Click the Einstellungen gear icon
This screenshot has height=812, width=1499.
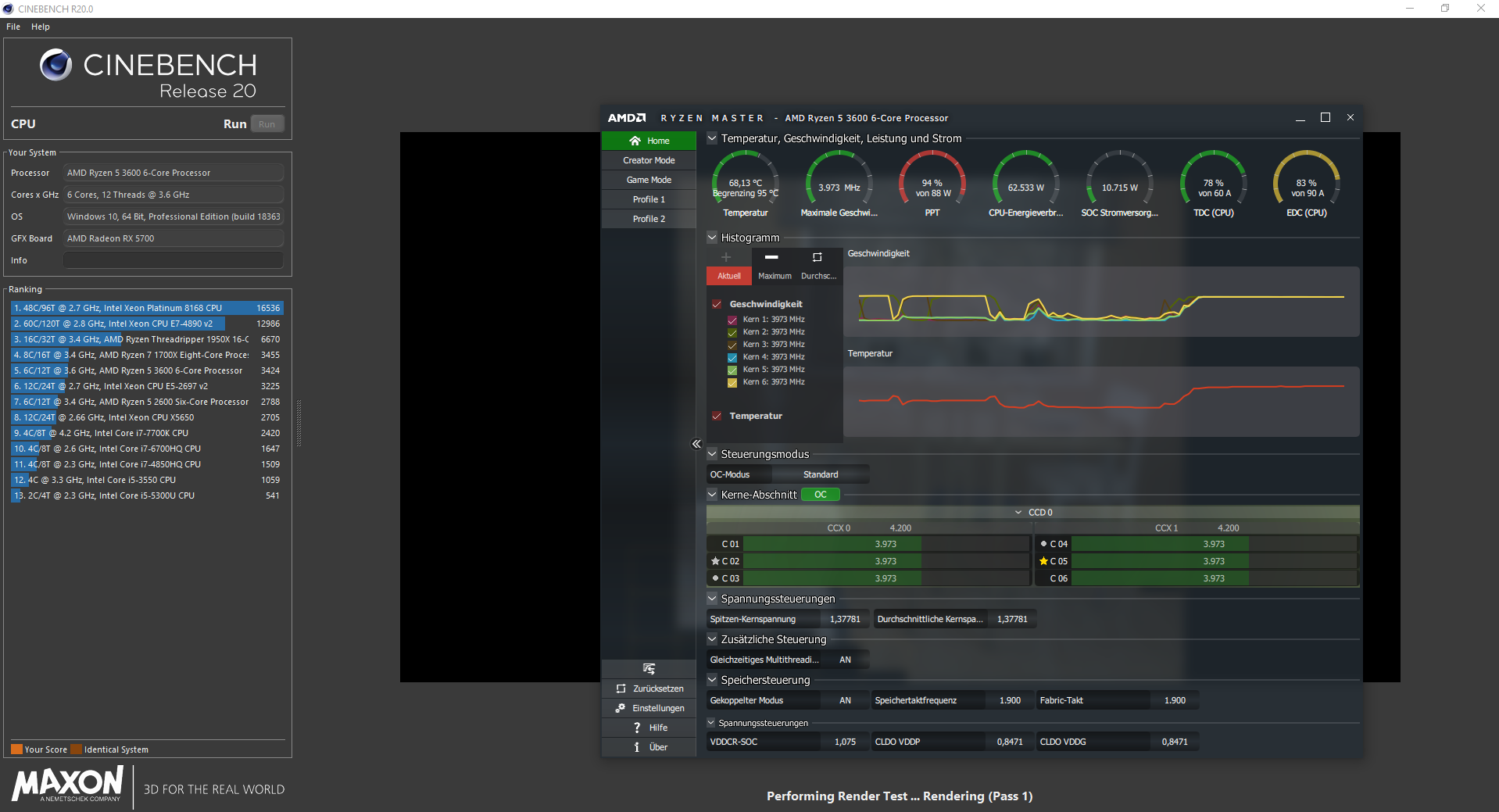621,708
